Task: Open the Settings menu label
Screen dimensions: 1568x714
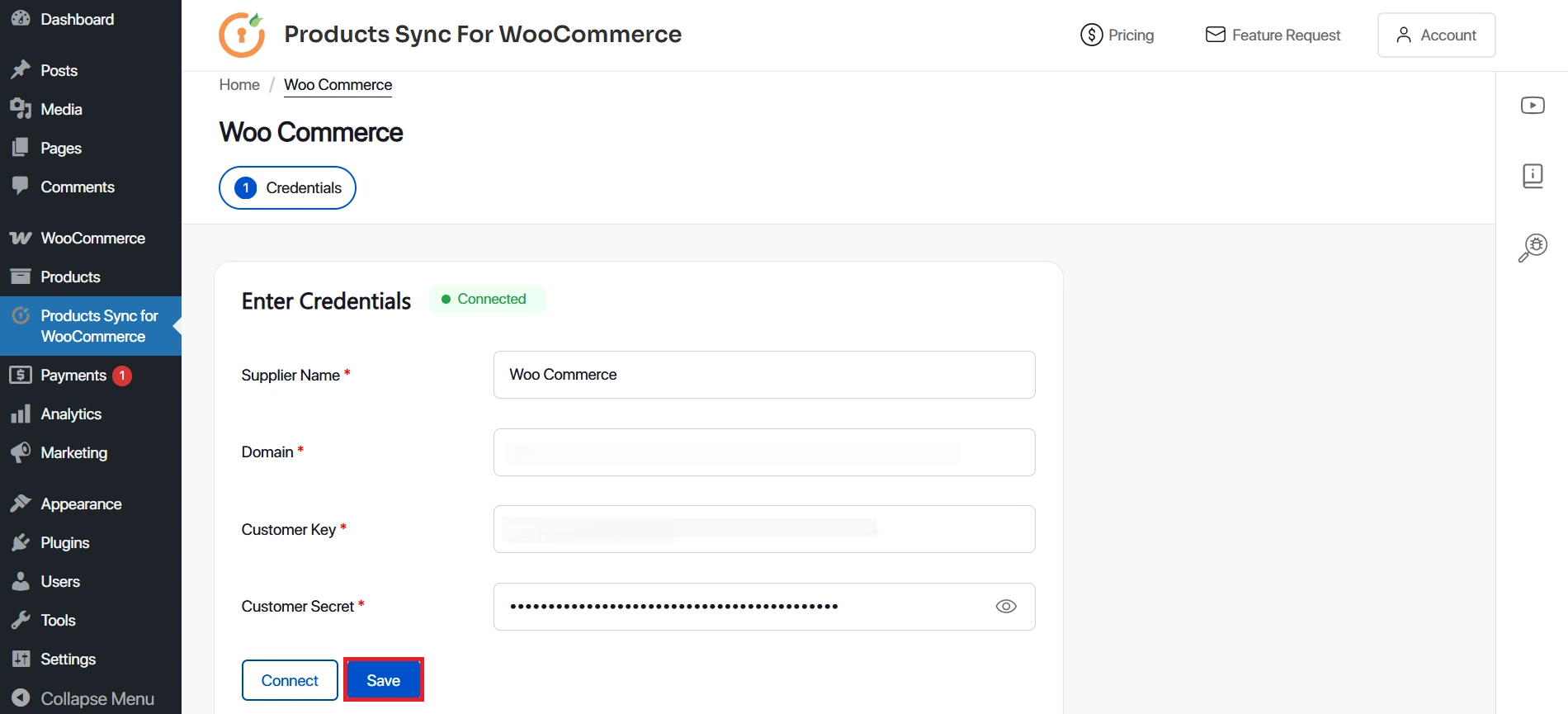Action: tap(68, 660)
